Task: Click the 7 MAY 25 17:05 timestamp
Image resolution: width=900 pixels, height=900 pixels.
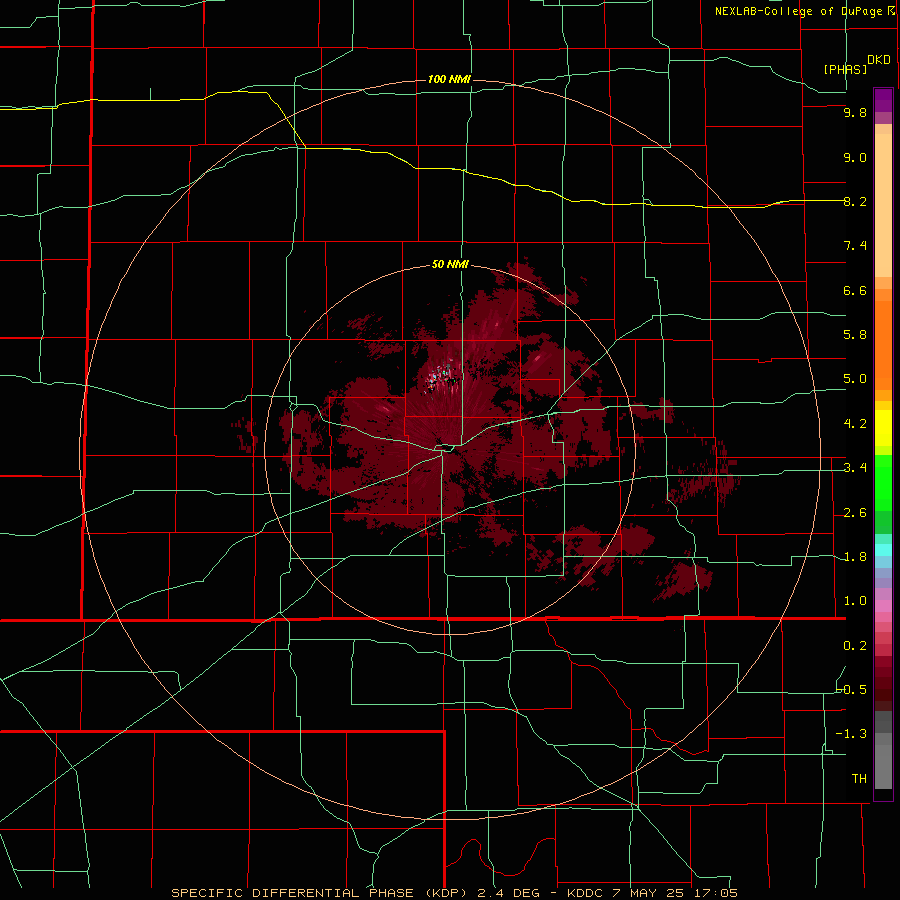Action: tap(675, 893)
